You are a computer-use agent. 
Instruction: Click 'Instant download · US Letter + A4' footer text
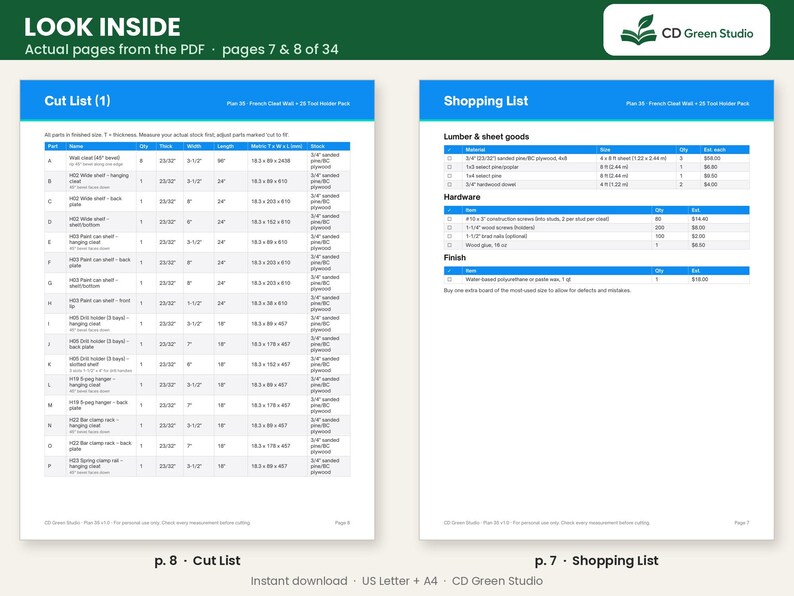point(344,581)
